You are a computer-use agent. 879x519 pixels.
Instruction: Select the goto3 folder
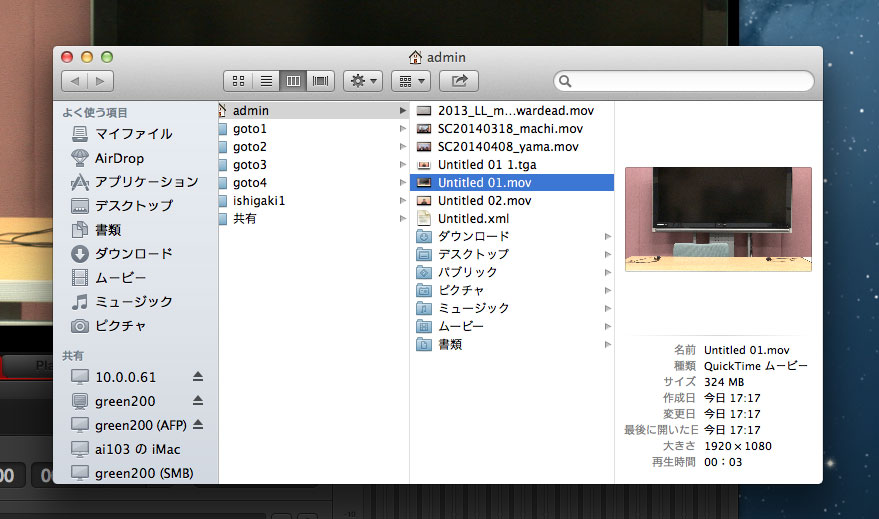click(313, 165)
